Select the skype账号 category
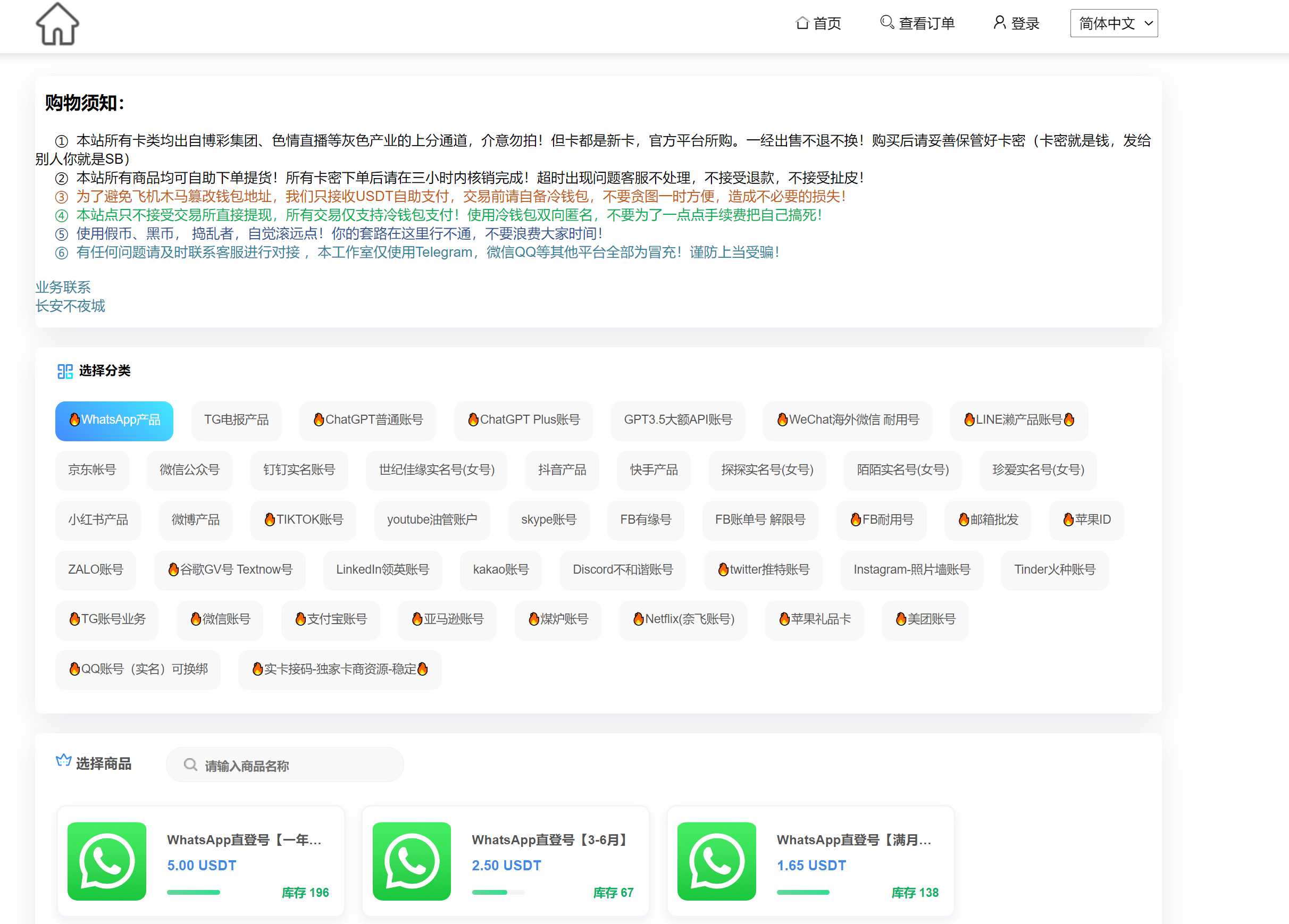 coord(548,520)
